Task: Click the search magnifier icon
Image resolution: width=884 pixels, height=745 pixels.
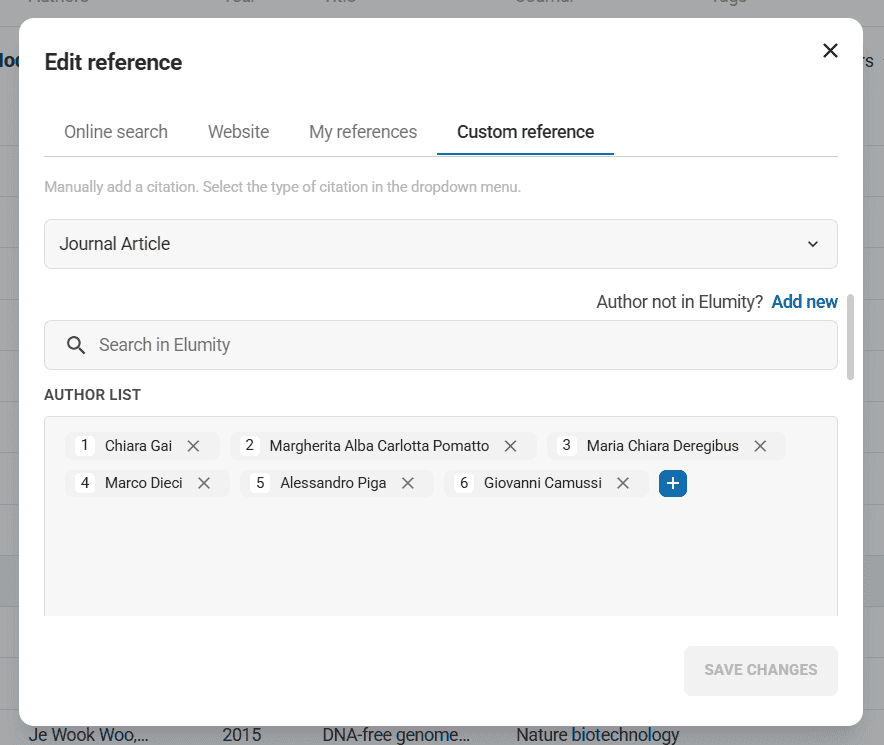Action: [76, 345]
